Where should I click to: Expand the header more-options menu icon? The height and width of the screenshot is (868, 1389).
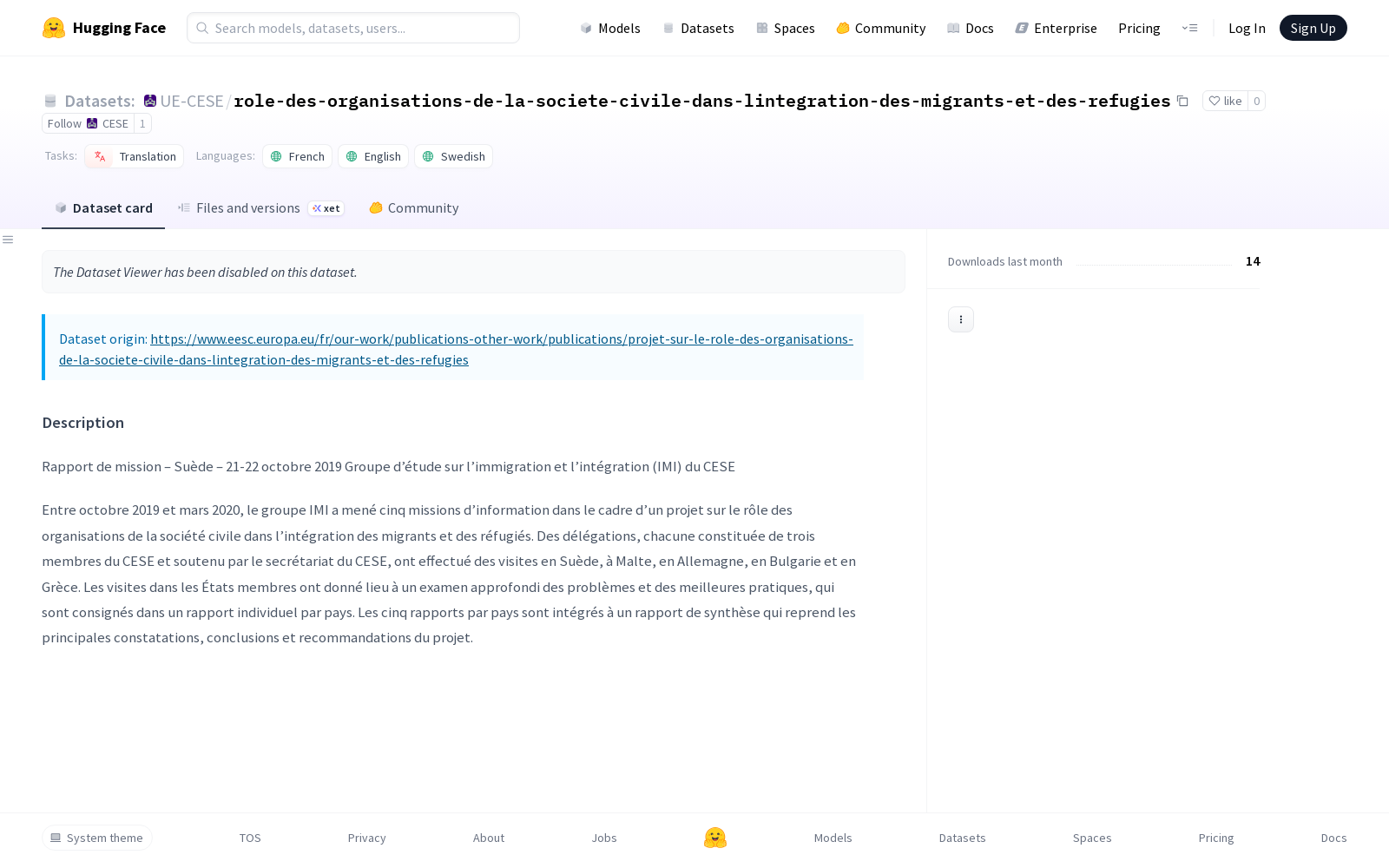pyautogui.click(x=1189, y=28)
